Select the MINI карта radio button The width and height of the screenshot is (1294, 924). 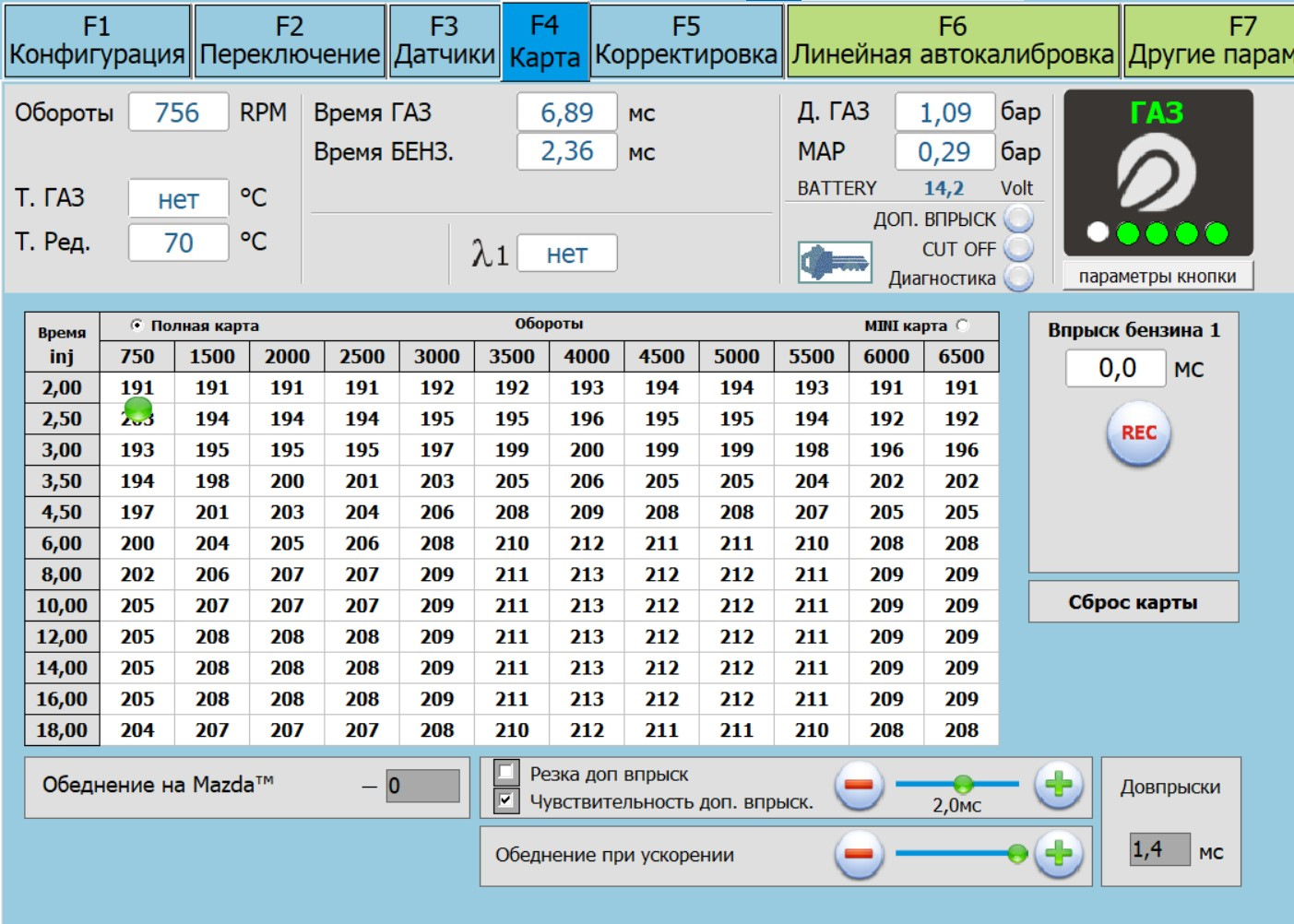[x=963, y=326]
